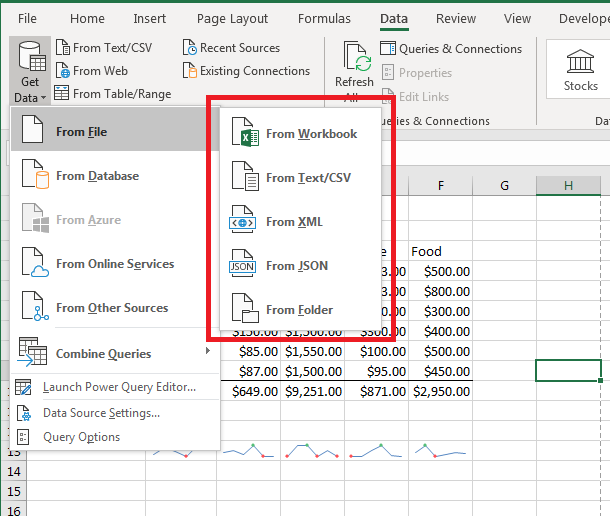The height and width of the screenshot is (516, 610).
Task: Click the $9,251.00 total cell
Action: point(313,391)
